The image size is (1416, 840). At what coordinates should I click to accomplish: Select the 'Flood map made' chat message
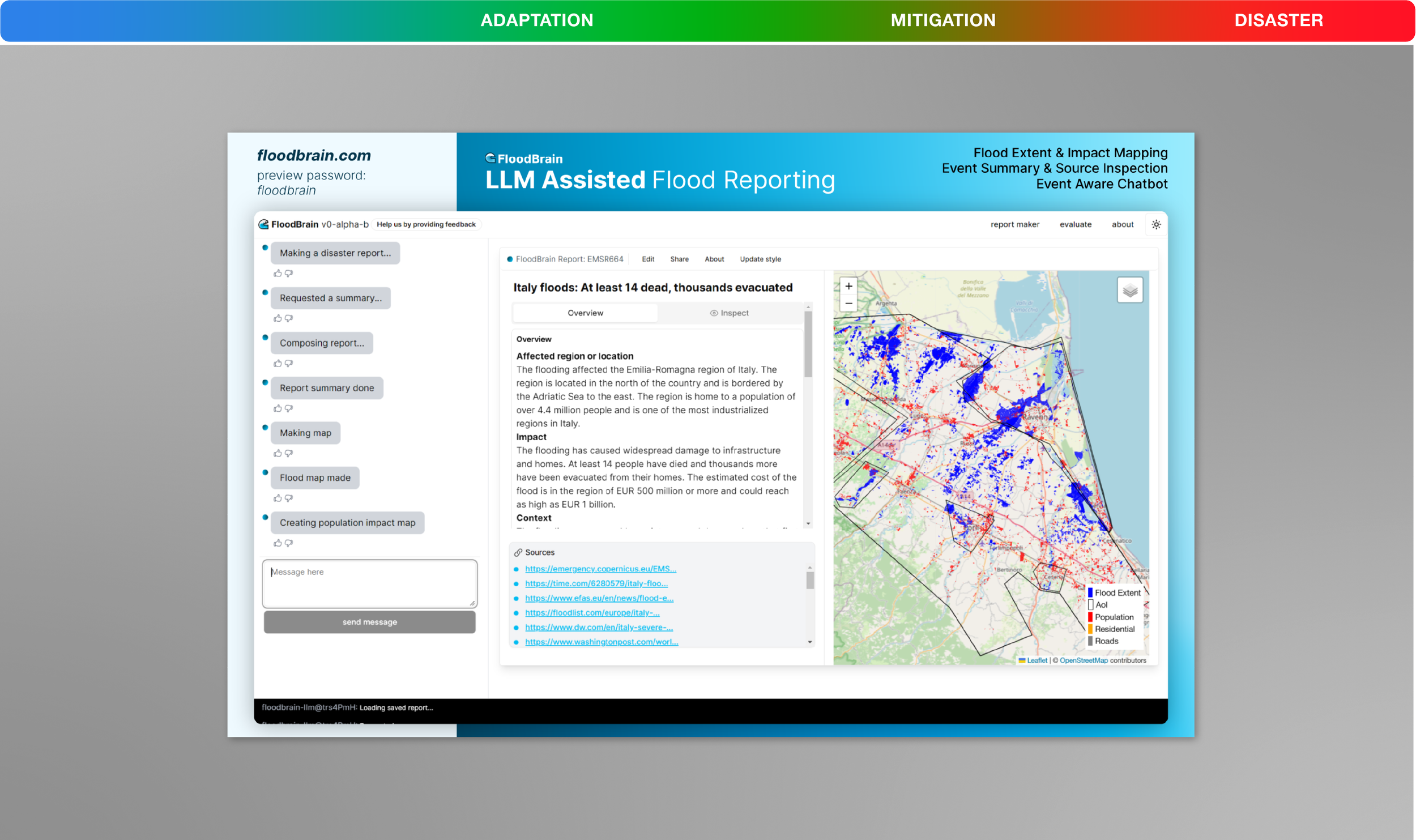tap(315, 478)
